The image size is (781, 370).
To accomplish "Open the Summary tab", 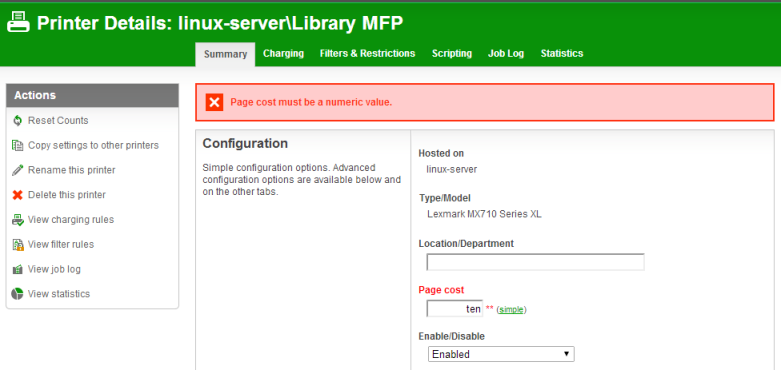I will pos(225,54).
